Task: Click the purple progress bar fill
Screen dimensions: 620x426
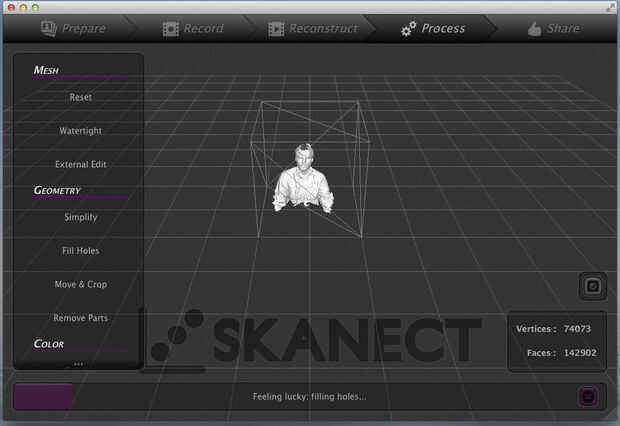Action: [43, 396]
